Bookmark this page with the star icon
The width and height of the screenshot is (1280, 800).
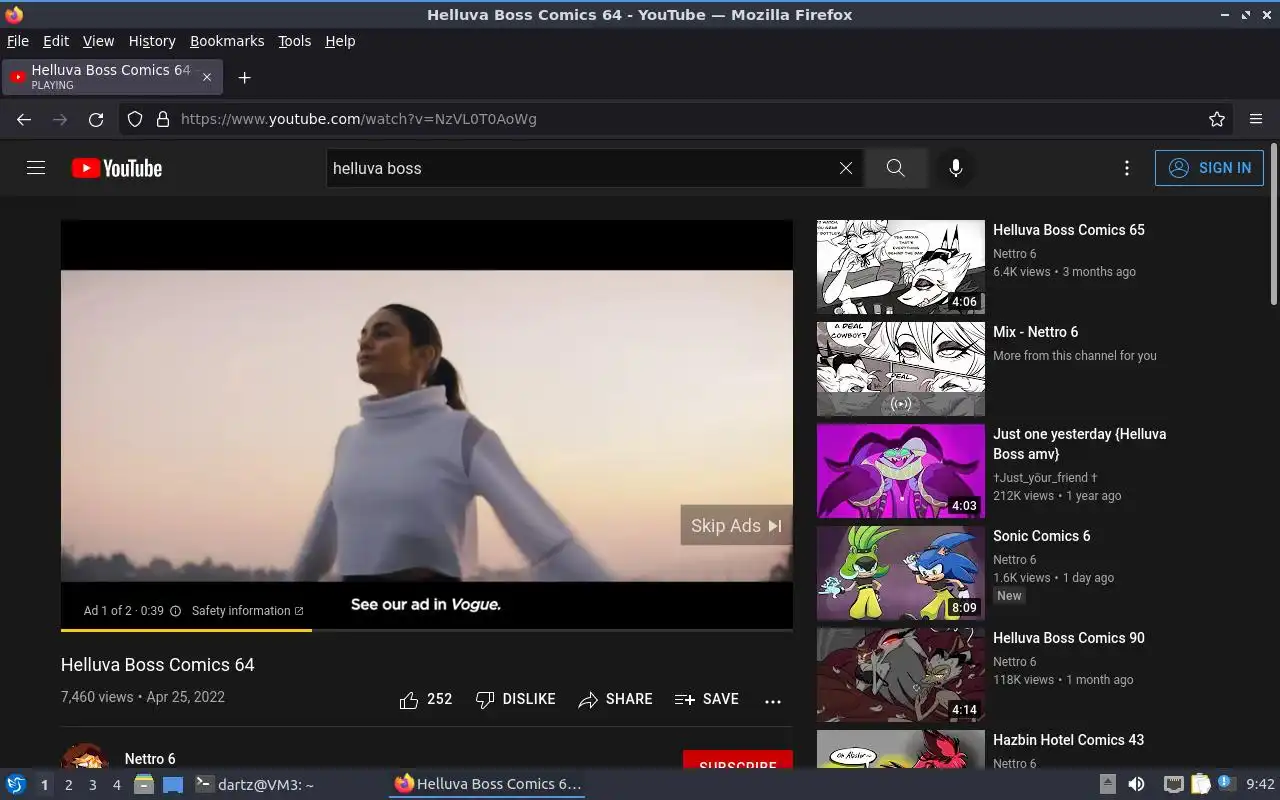[x=1217, y=119]
